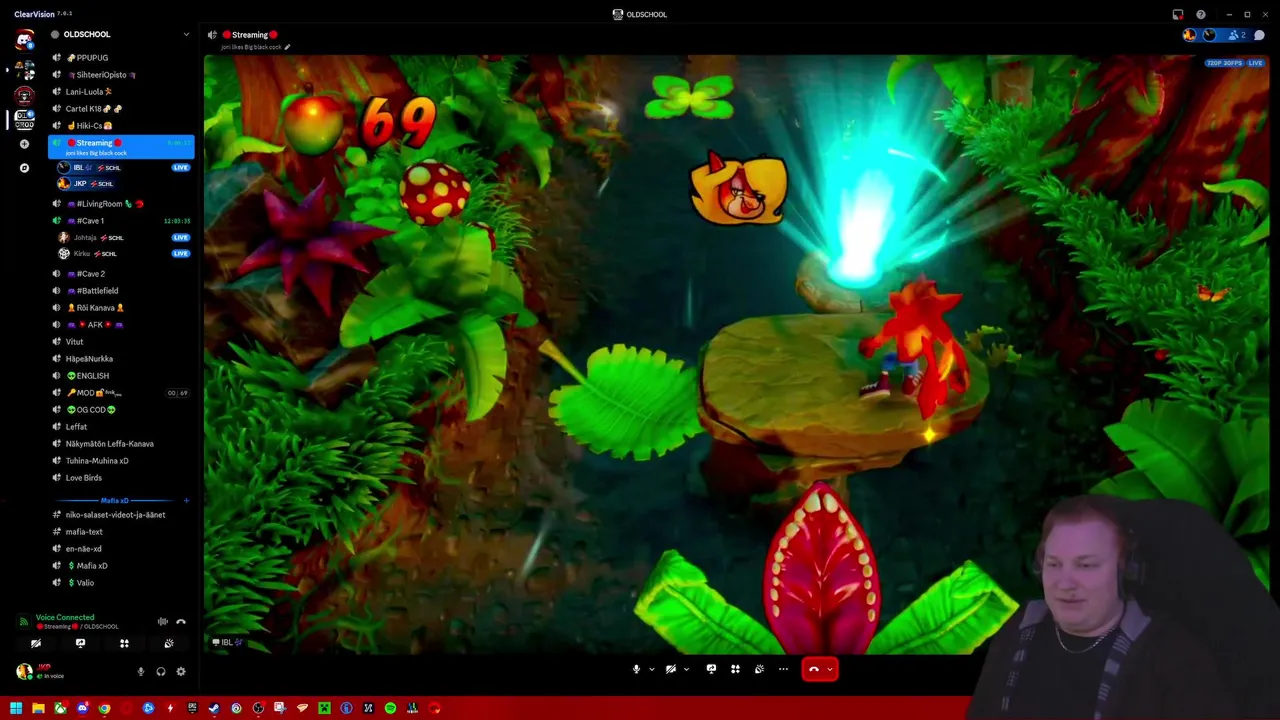The width and height of the screenshot is (1280, 720).
Task: Create channel in Mafia xD category
Action: (185, 500)
